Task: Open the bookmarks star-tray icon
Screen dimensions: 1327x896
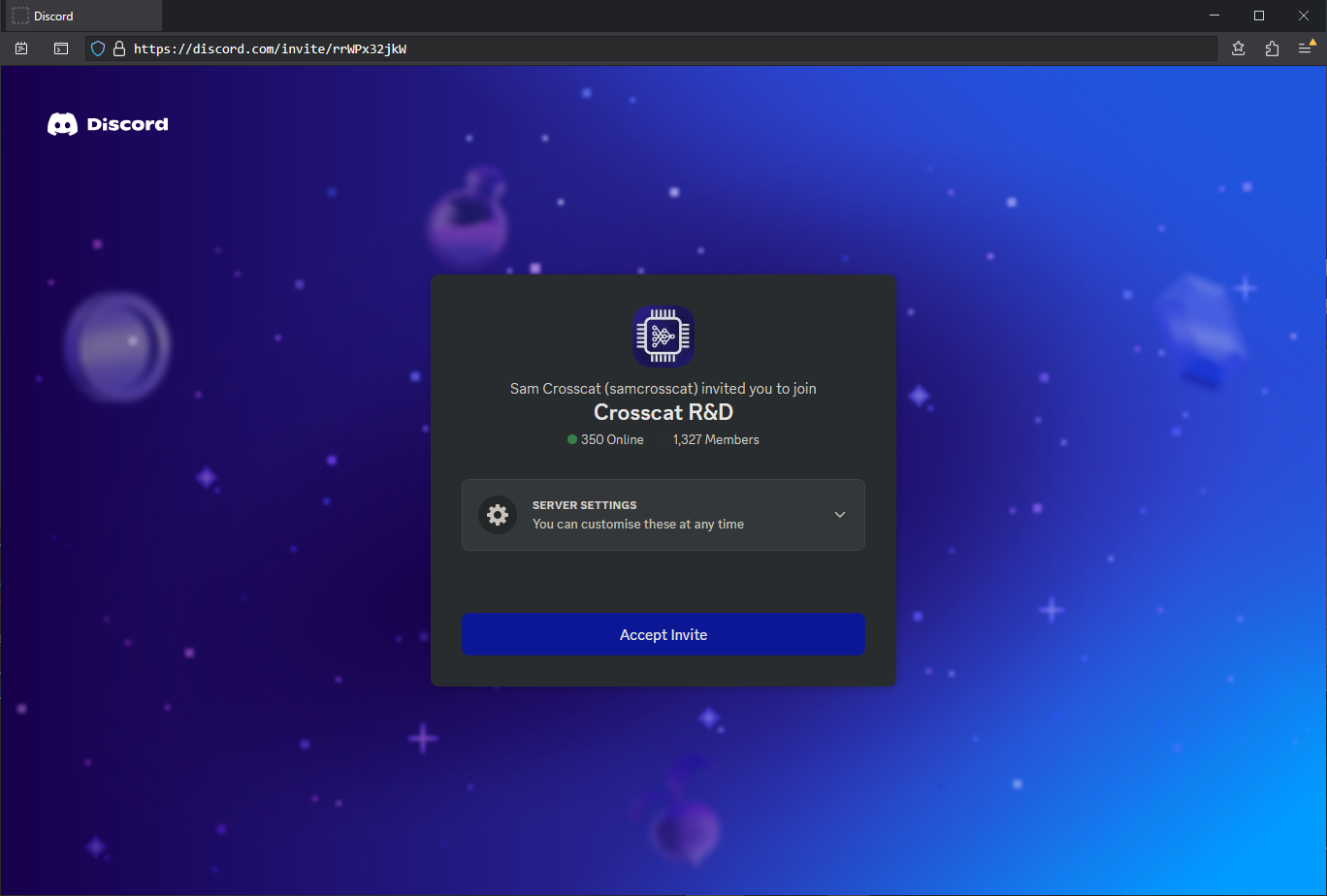Action: [1239, 48]
